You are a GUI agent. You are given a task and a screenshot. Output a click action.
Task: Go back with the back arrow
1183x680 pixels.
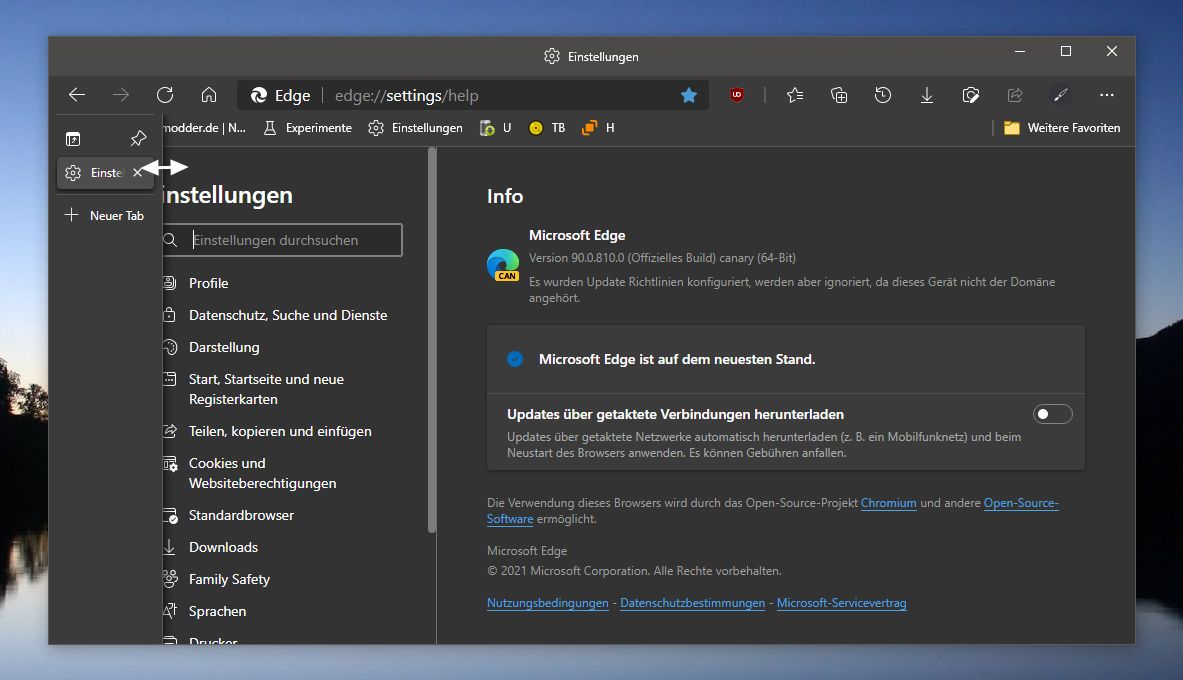click(77, 95)
